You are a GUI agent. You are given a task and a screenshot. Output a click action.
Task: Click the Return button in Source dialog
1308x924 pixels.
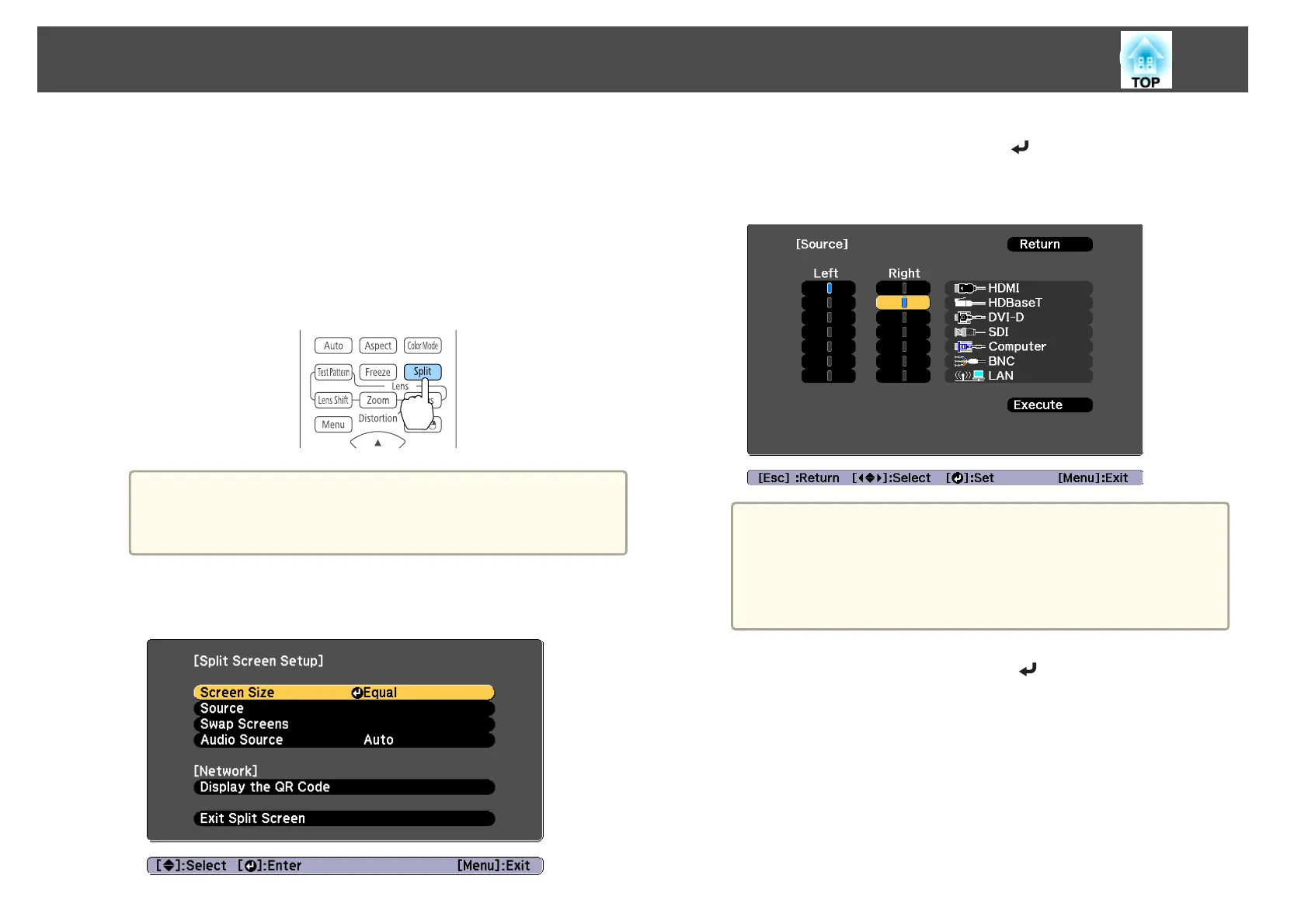tap(1049, 244)
